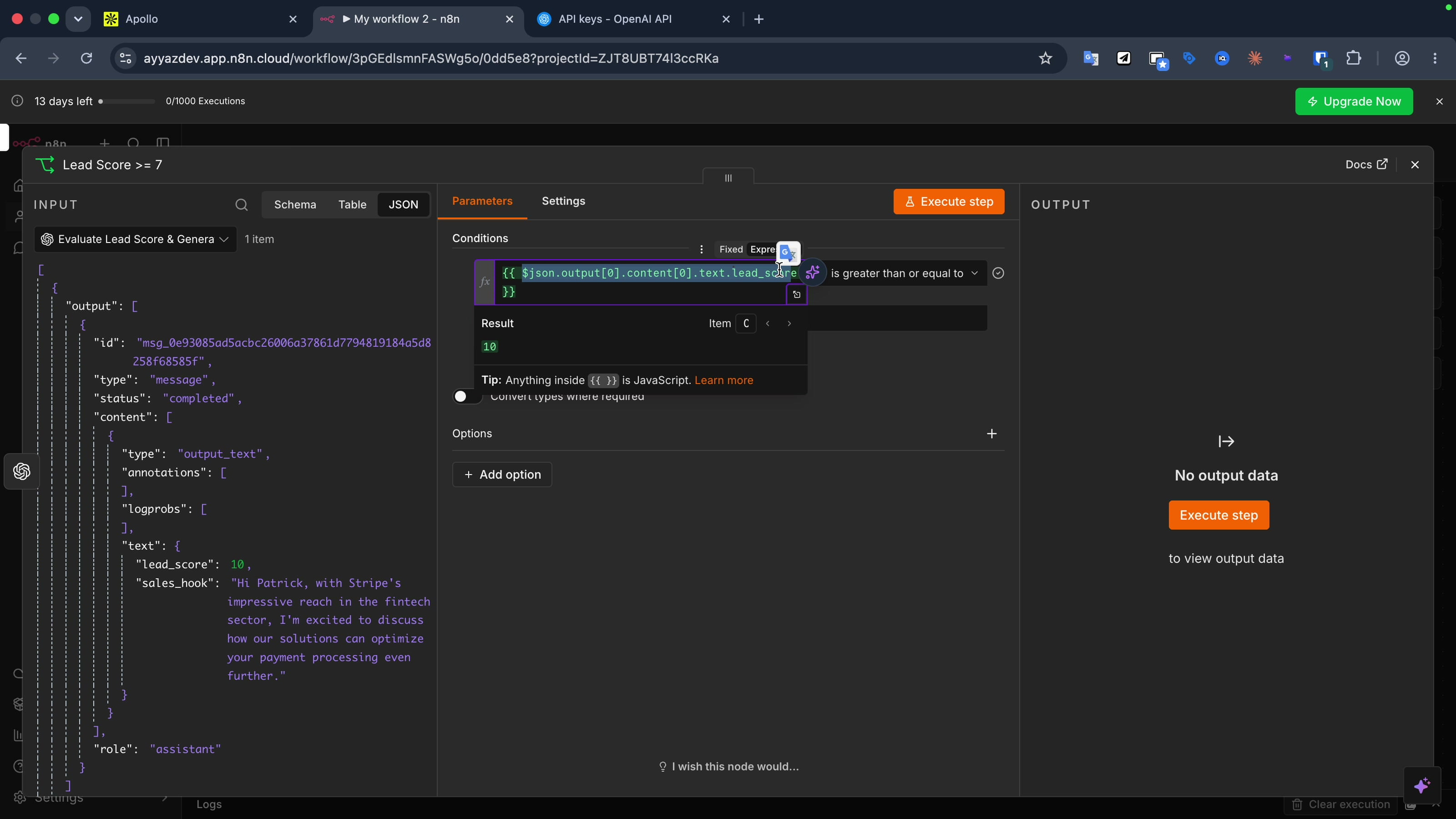This screenshot has height=819, width=1456.
Task: Switch to API keys - OpenAI API tab
Action: (x=615, y=19)
